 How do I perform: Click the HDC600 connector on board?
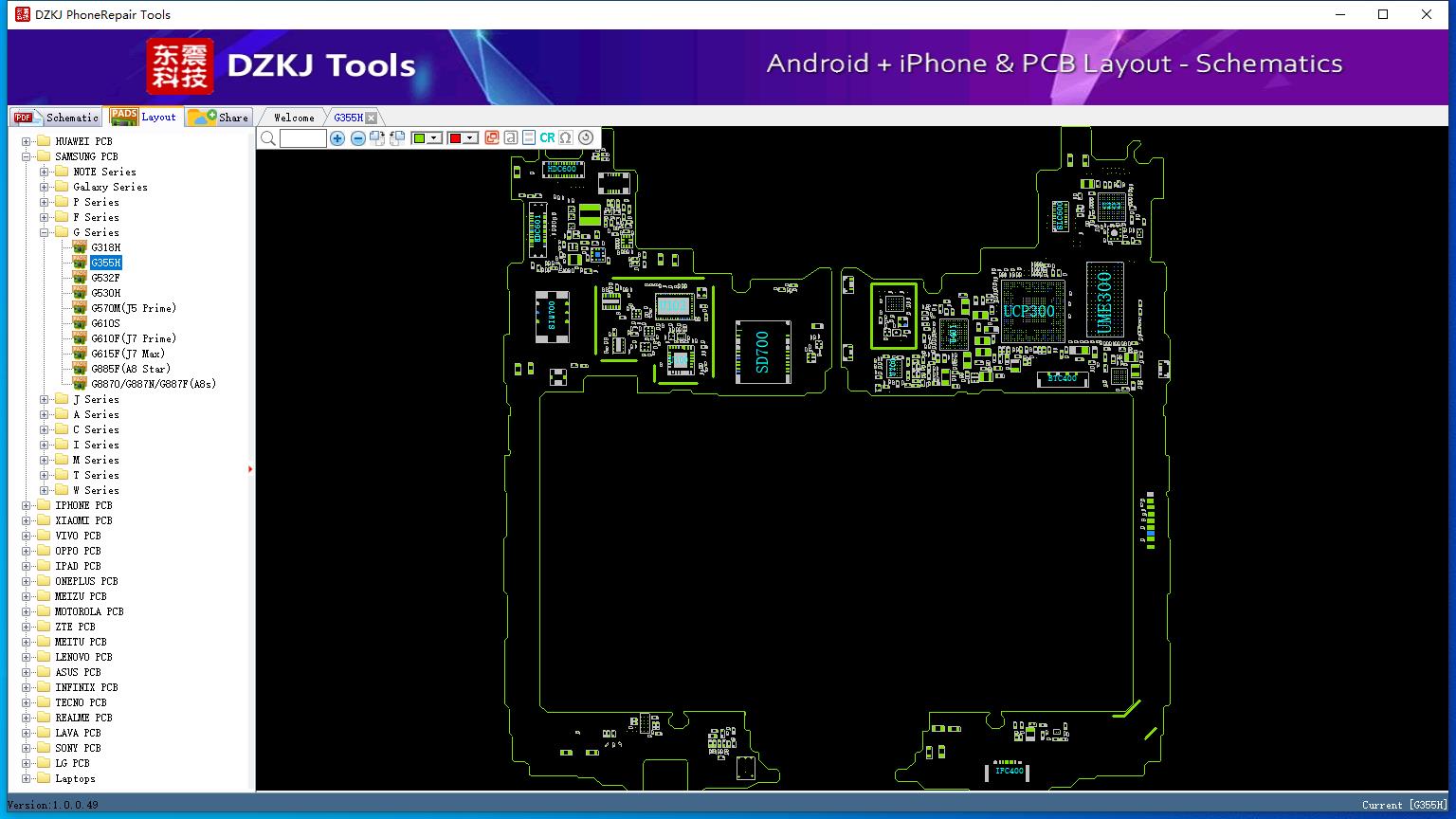[561, 169]
